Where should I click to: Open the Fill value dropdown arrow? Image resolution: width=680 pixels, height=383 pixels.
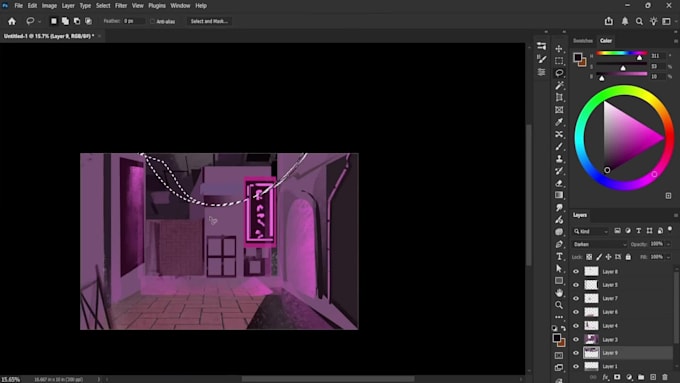(668, 257)
